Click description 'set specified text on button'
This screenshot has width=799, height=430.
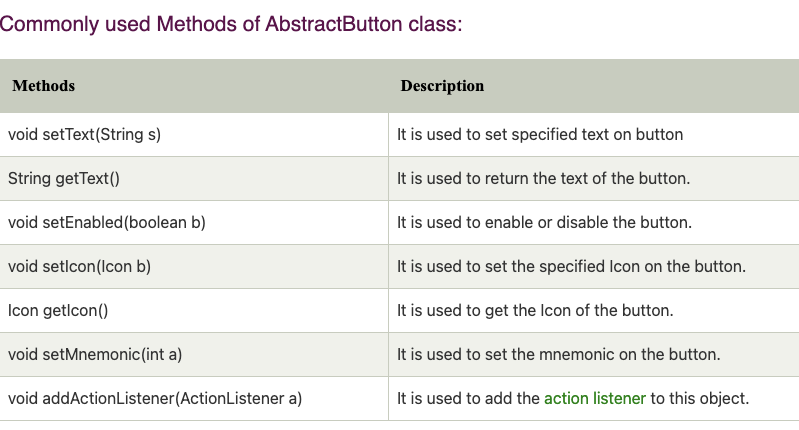(540, 135)
